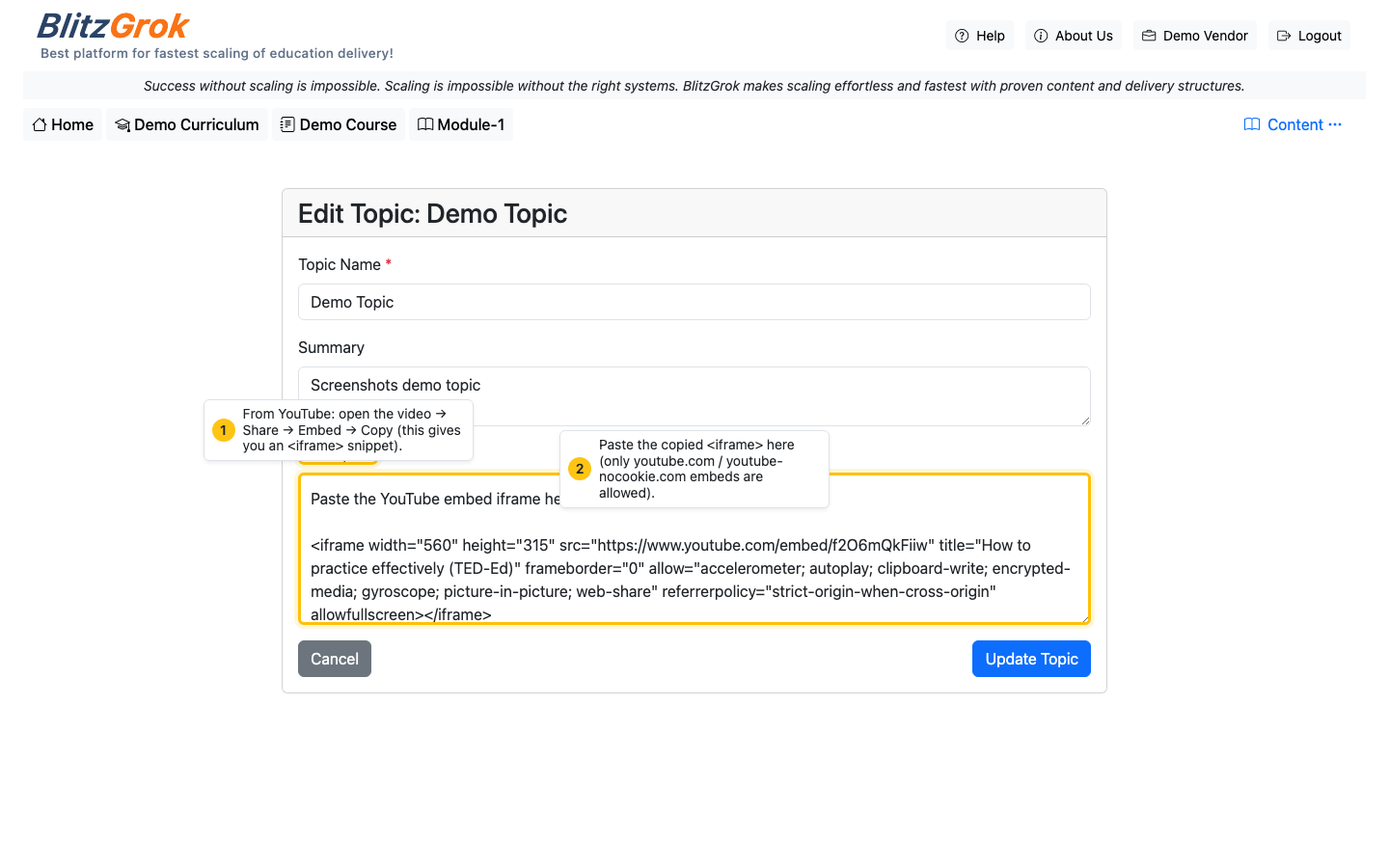Open the ellipsis menu next to Content
Screen dimensions: 1389x868
(x=1335, y=124)
